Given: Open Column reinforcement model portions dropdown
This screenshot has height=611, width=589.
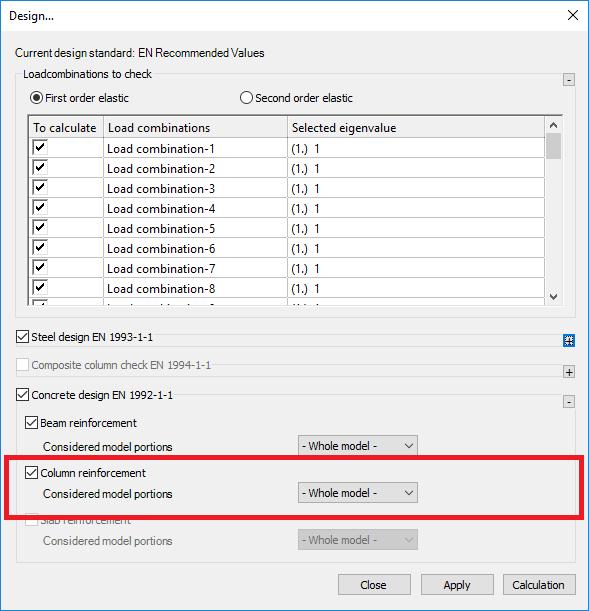Looking at the screenshot, I should point(358,493).
